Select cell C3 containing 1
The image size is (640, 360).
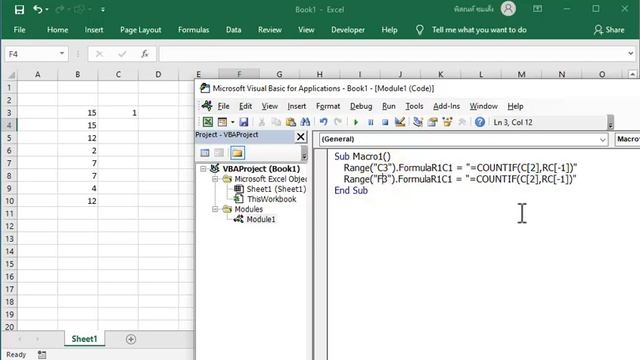tap(118, 113)
